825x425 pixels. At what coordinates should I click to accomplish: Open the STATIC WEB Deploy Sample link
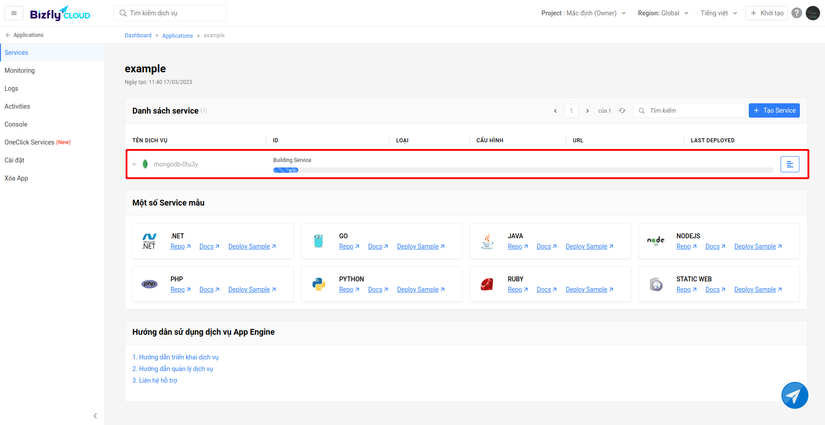click(758, 289)
